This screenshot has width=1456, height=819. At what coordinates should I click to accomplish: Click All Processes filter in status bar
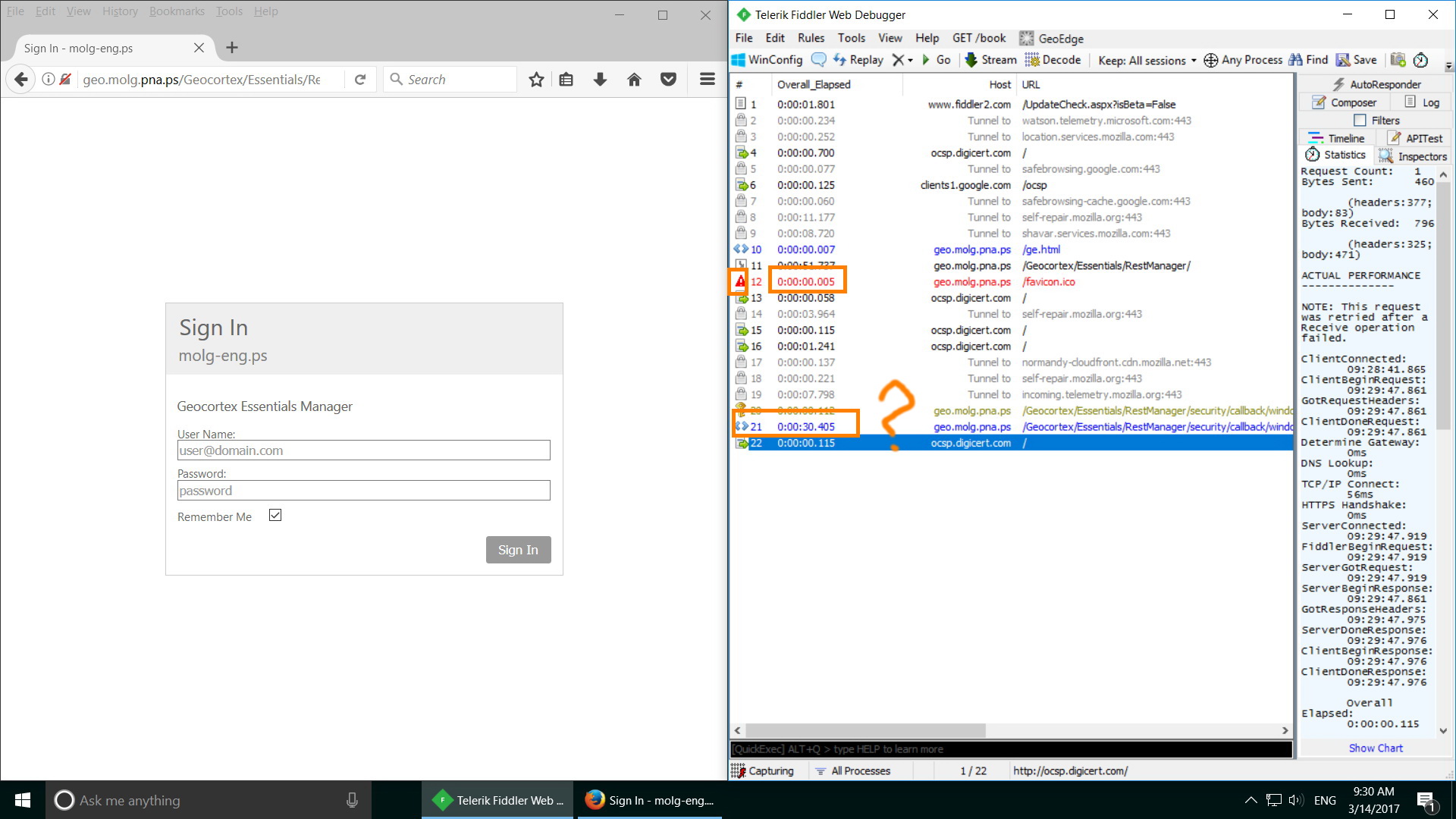(853, 770)
